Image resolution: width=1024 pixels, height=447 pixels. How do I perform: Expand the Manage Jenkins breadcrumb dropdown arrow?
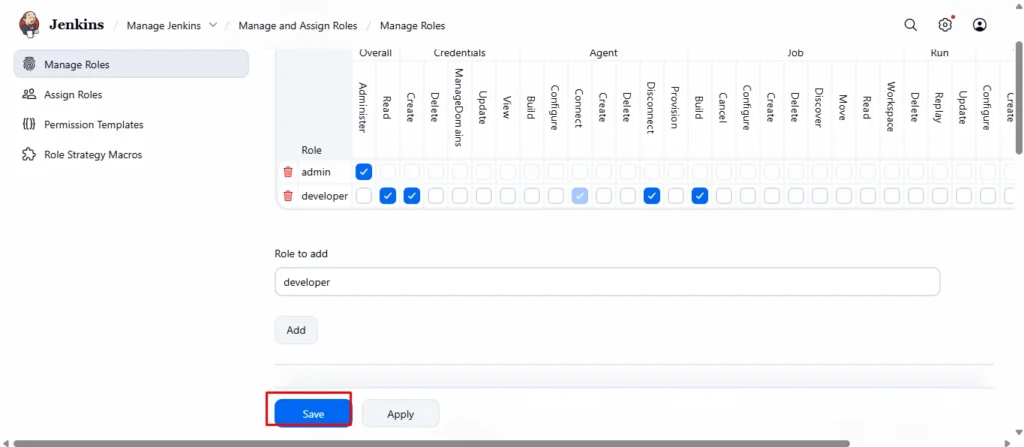point(212,25)
